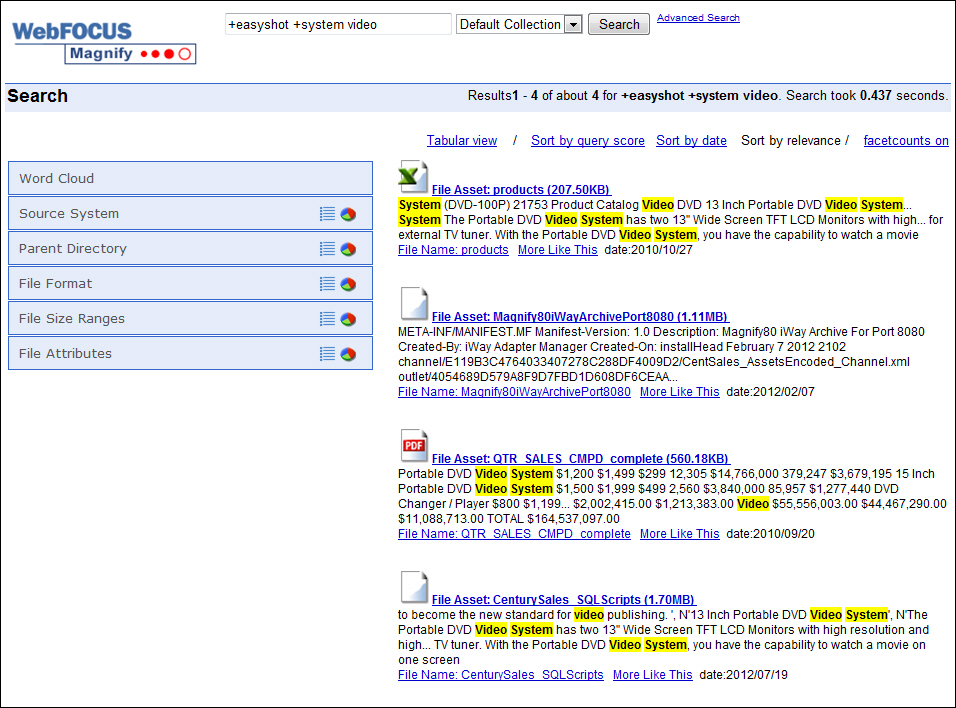Expand the Parent Directory facet
The height and width of the screenshot is (708, 956).
(190, 248)
